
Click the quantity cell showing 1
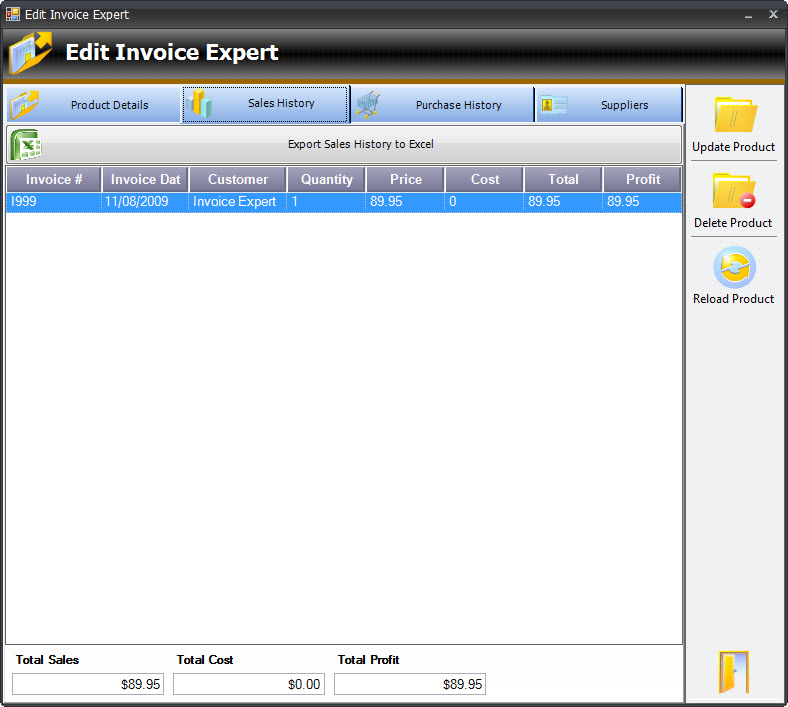[327, 201]
